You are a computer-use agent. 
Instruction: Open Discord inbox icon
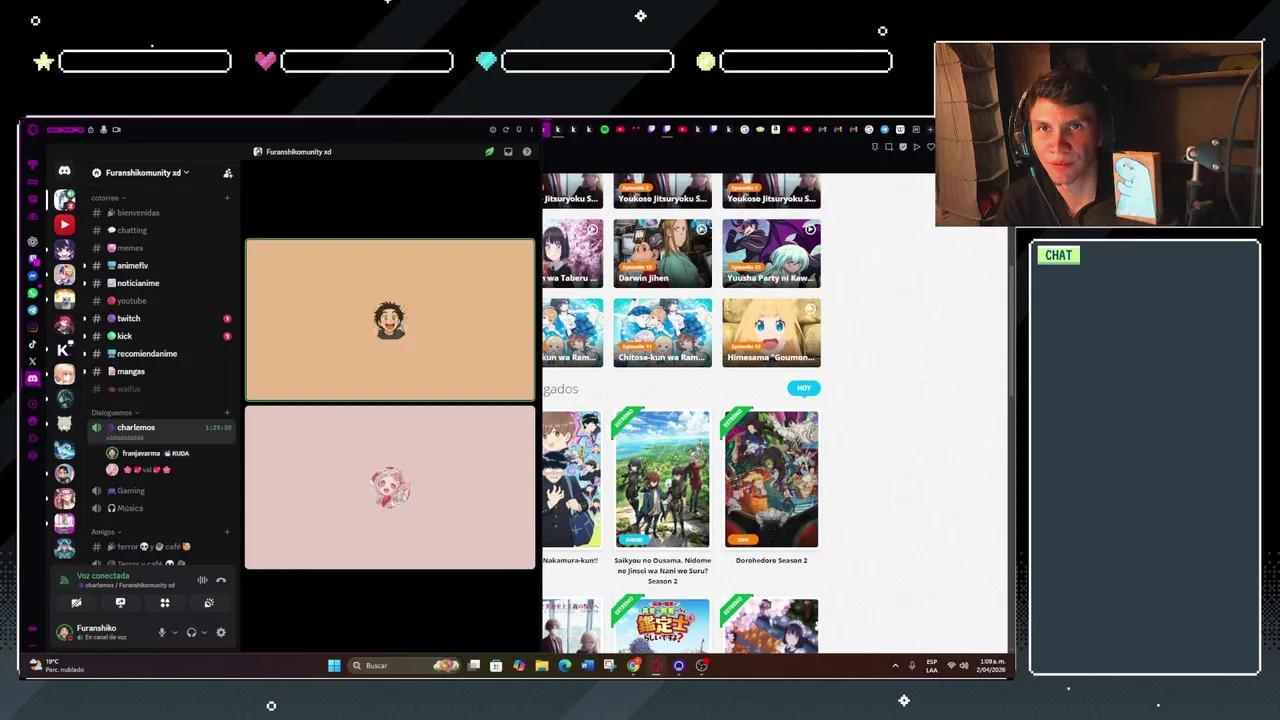508,152
